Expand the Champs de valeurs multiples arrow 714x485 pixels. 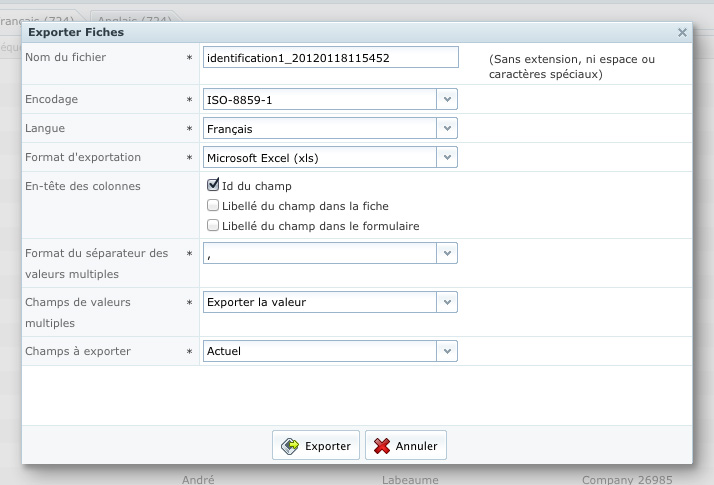[447, 302]
